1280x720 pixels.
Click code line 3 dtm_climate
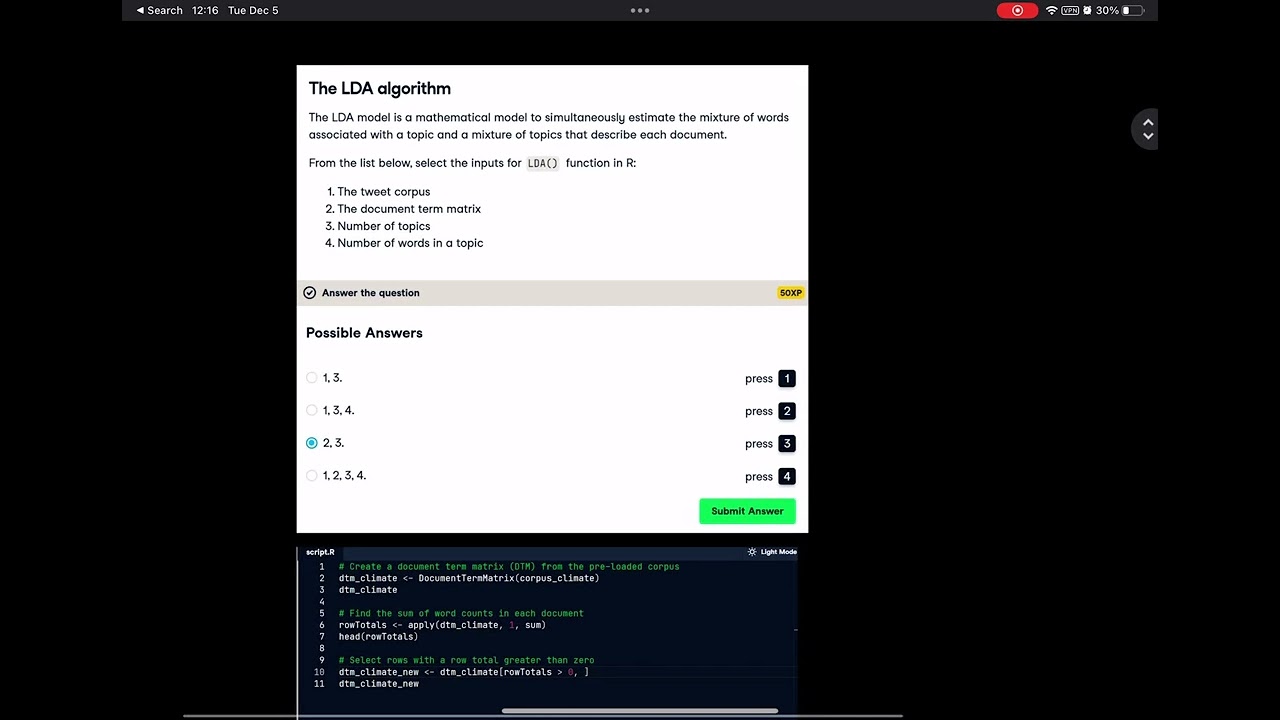click(367, 590)
